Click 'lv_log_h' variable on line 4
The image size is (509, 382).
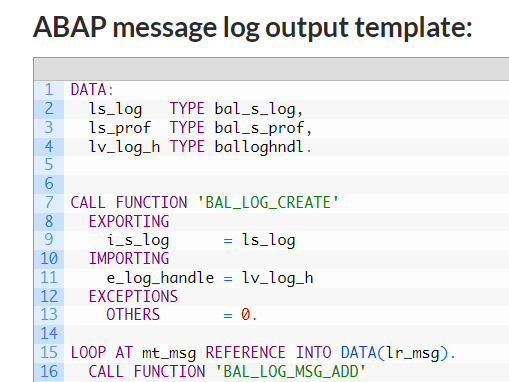124,147
